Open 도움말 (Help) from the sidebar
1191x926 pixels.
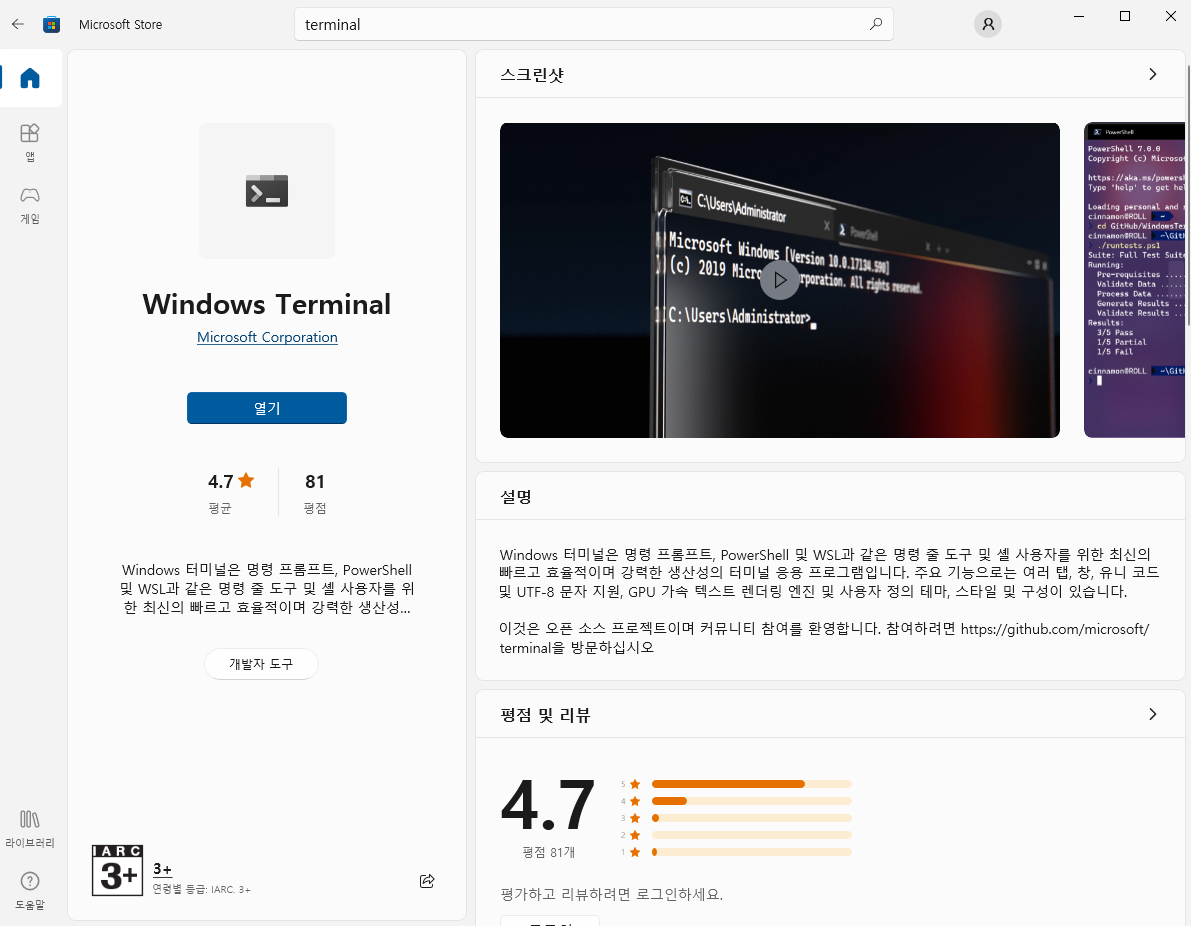pos(30,890)
